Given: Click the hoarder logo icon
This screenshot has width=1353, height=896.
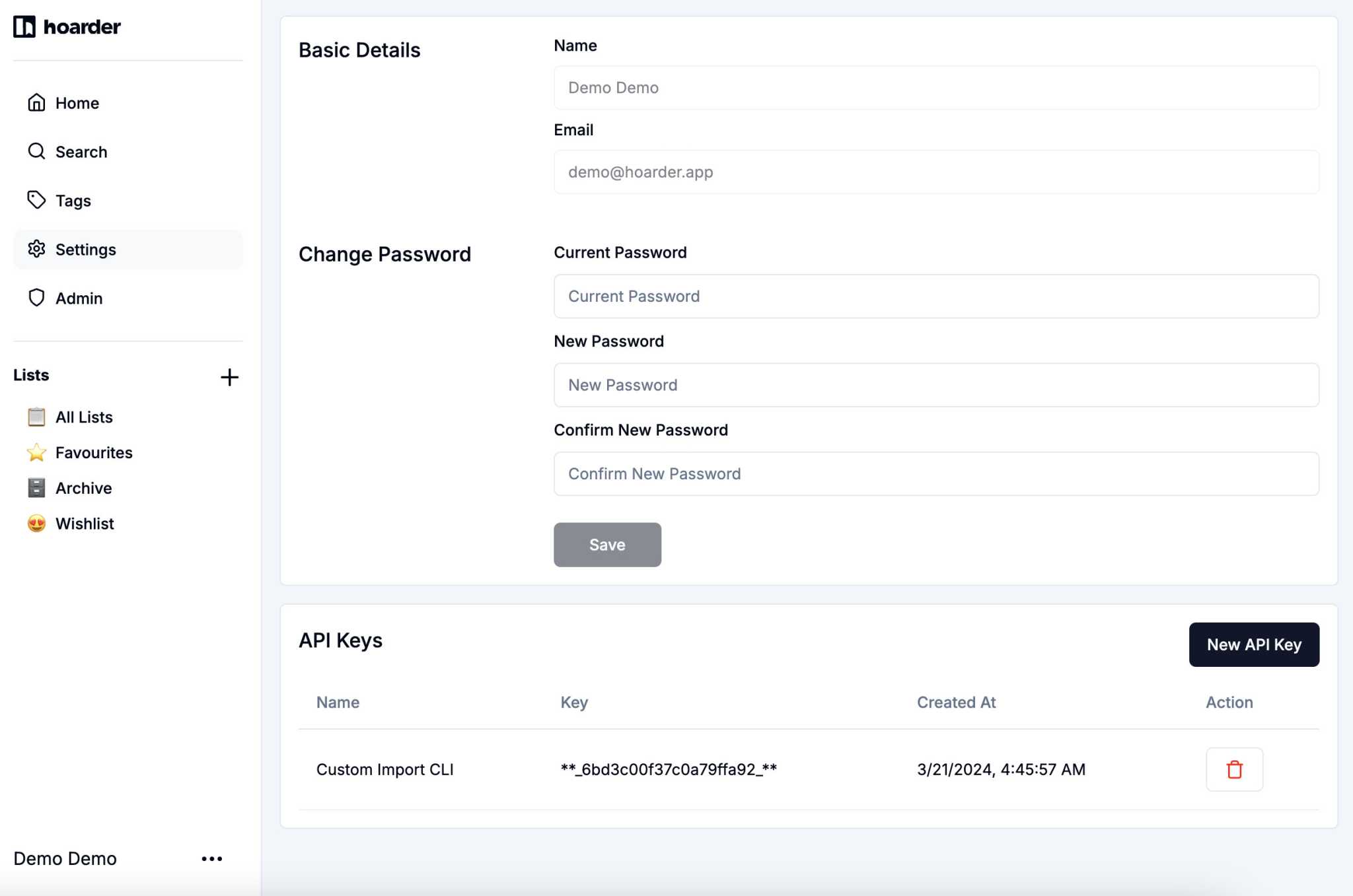Looking at the screenshot, I should (x=24, y=26).
